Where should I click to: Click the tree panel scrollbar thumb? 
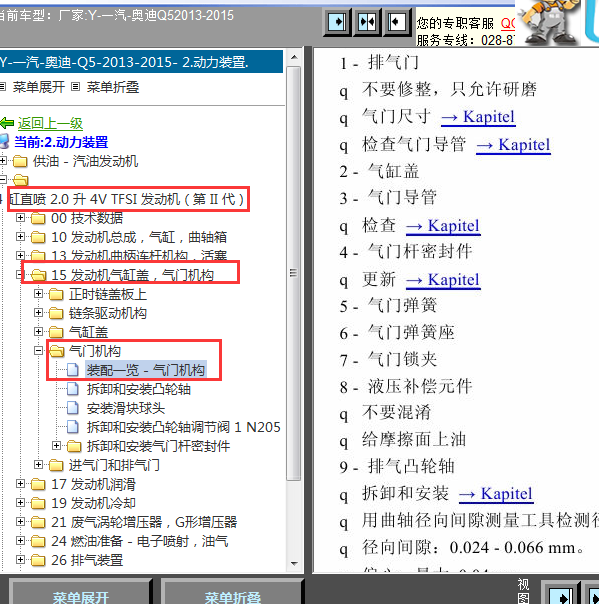294,273
